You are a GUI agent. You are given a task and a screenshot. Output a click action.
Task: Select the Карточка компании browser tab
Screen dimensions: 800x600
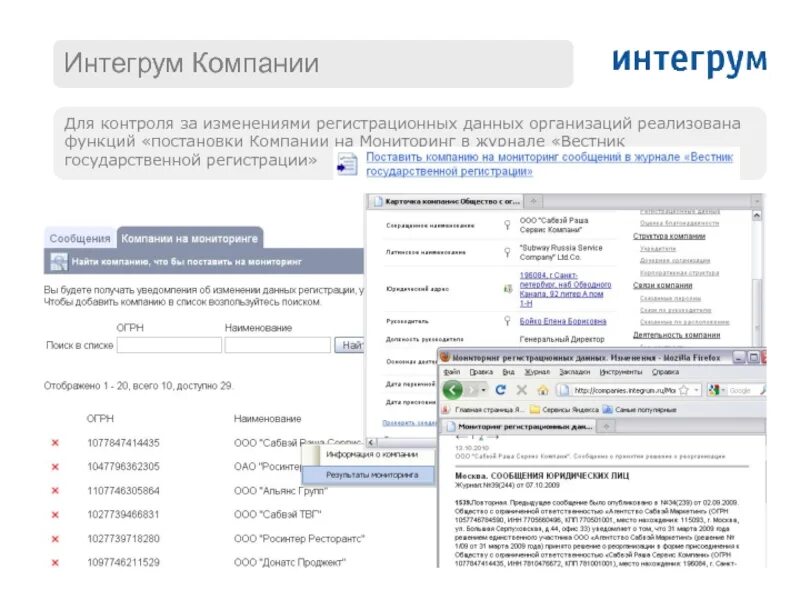pos(446,202)
